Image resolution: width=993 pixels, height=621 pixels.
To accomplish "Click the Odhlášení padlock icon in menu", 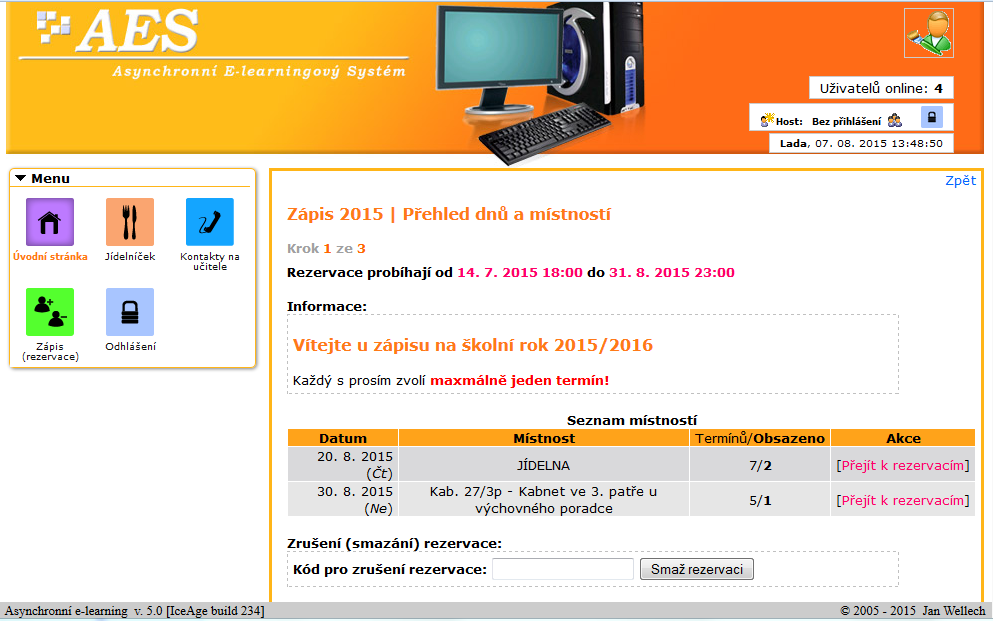I will 130,311.
